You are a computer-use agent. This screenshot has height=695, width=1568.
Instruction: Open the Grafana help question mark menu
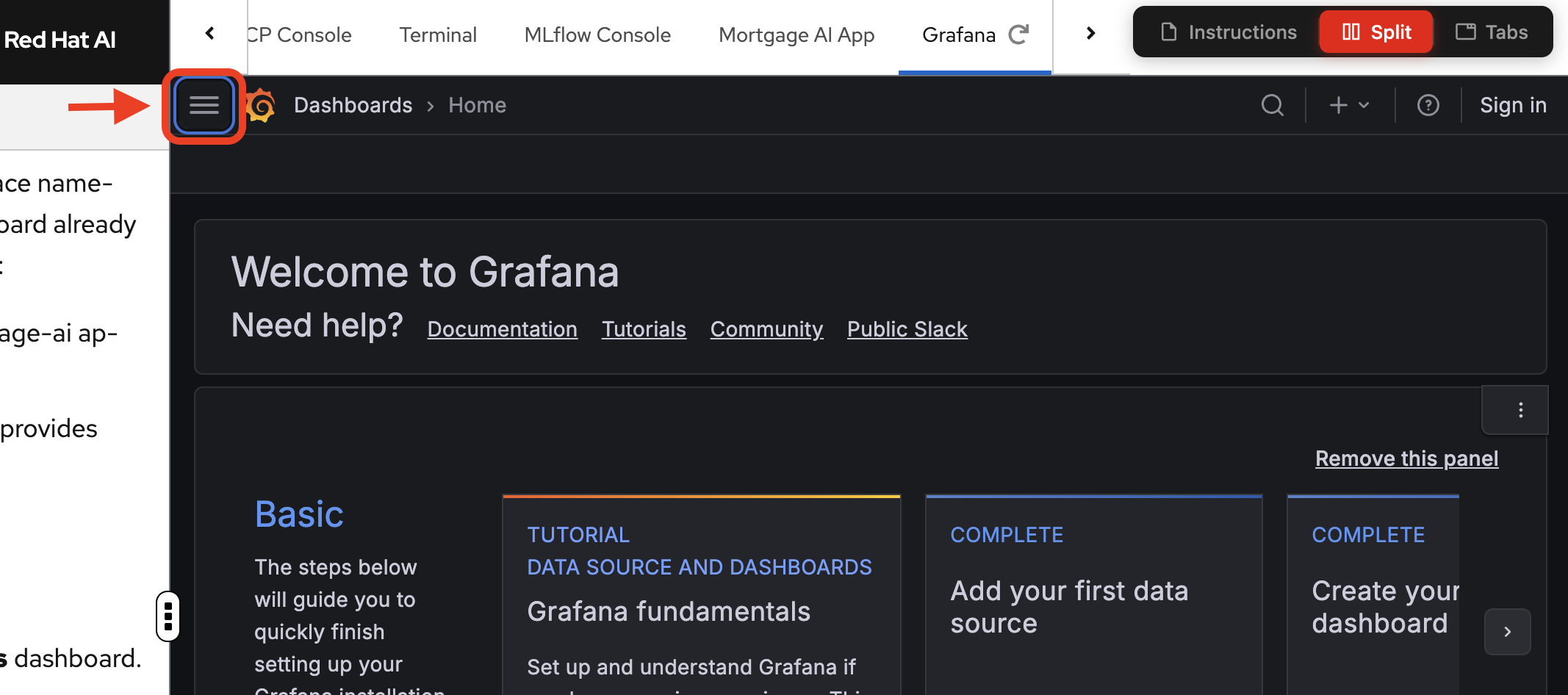tap(1428, 105)
